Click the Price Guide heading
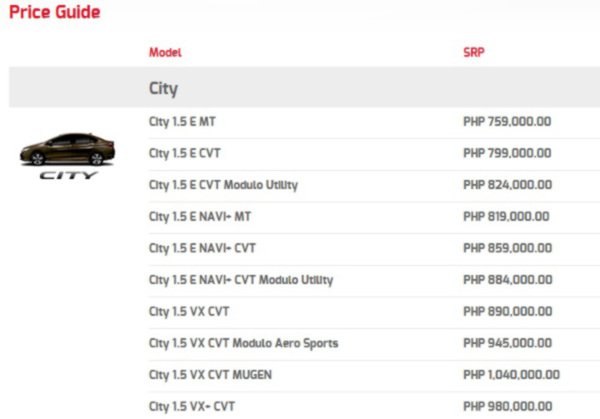 pos(55,13)
